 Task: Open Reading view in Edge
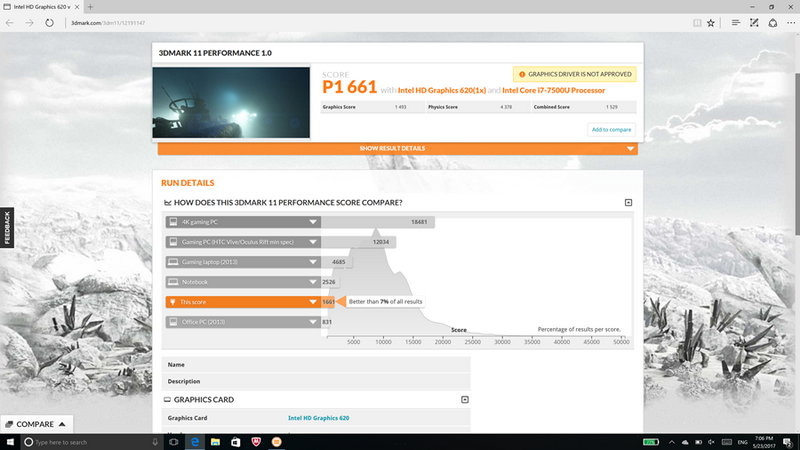697,23
